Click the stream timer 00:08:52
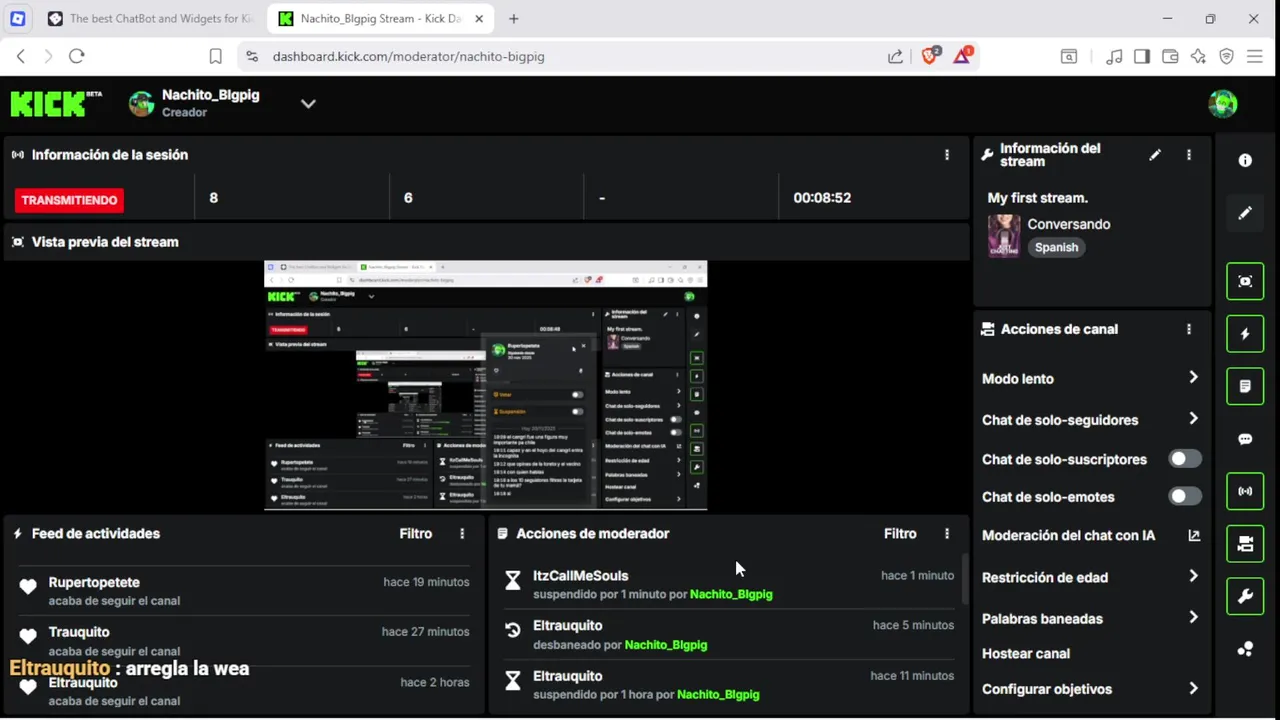 (x=822, y=198)
